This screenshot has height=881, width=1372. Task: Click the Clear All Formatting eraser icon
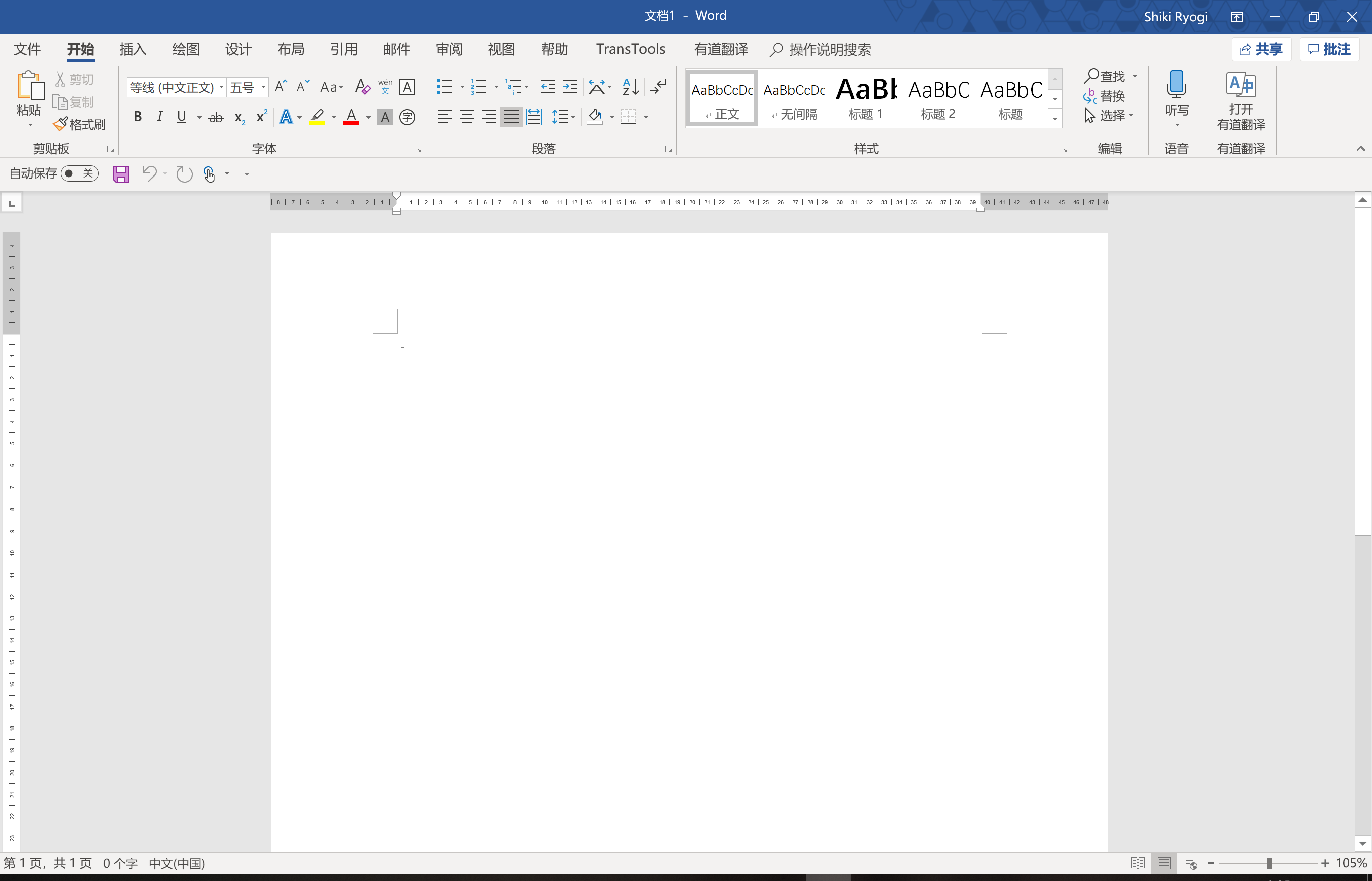[362, 87]
